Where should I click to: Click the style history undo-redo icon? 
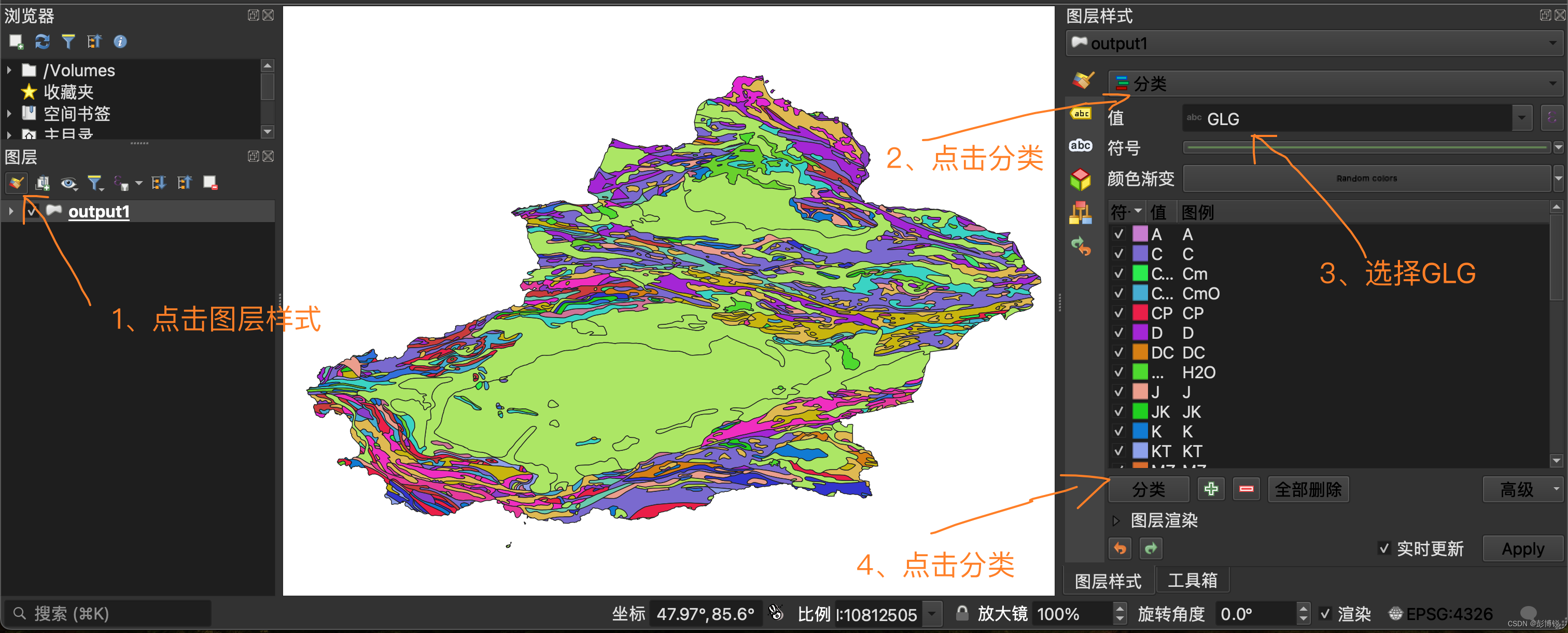[x=1082, y=246]
